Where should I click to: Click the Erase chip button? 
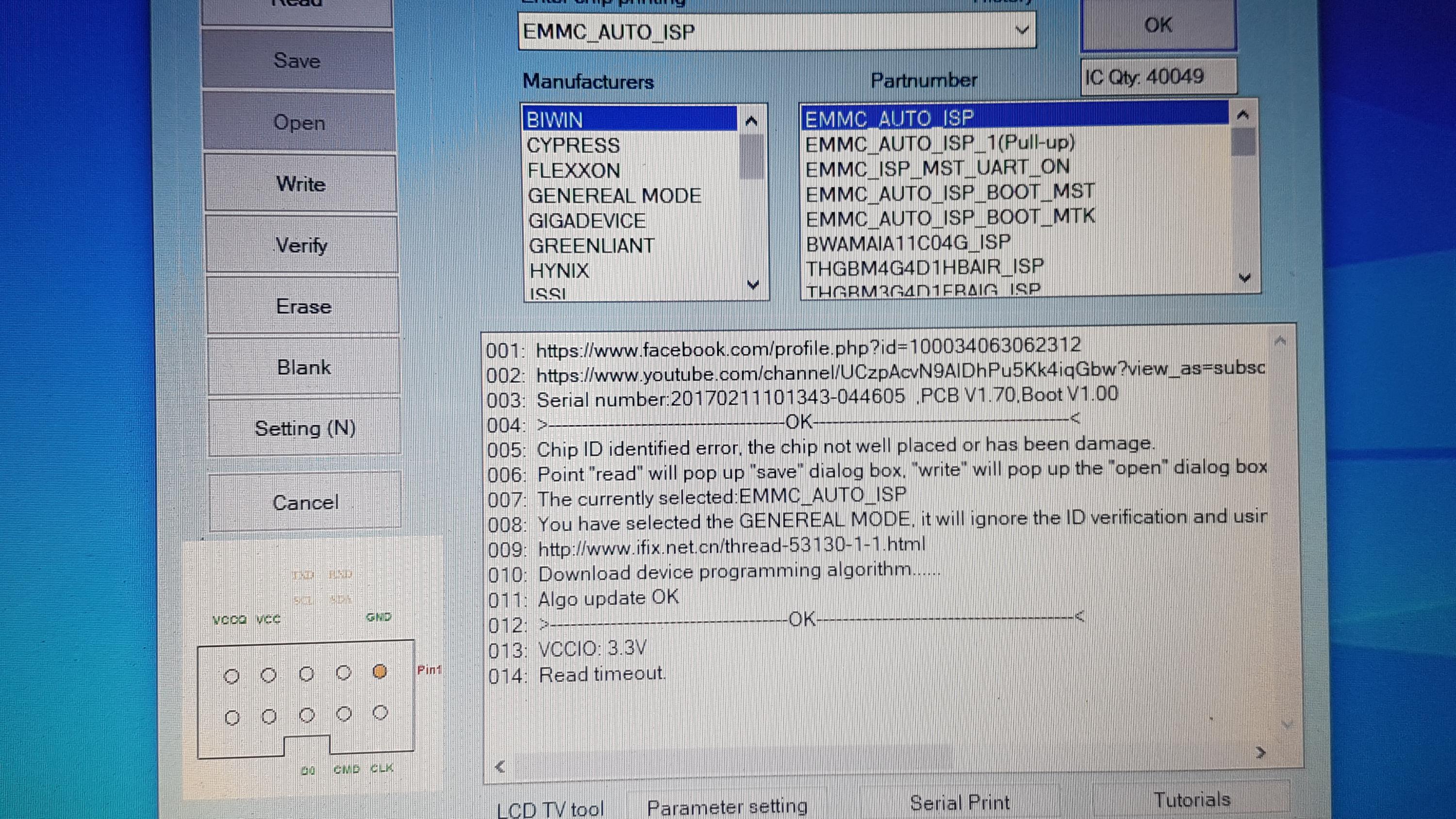303,306
